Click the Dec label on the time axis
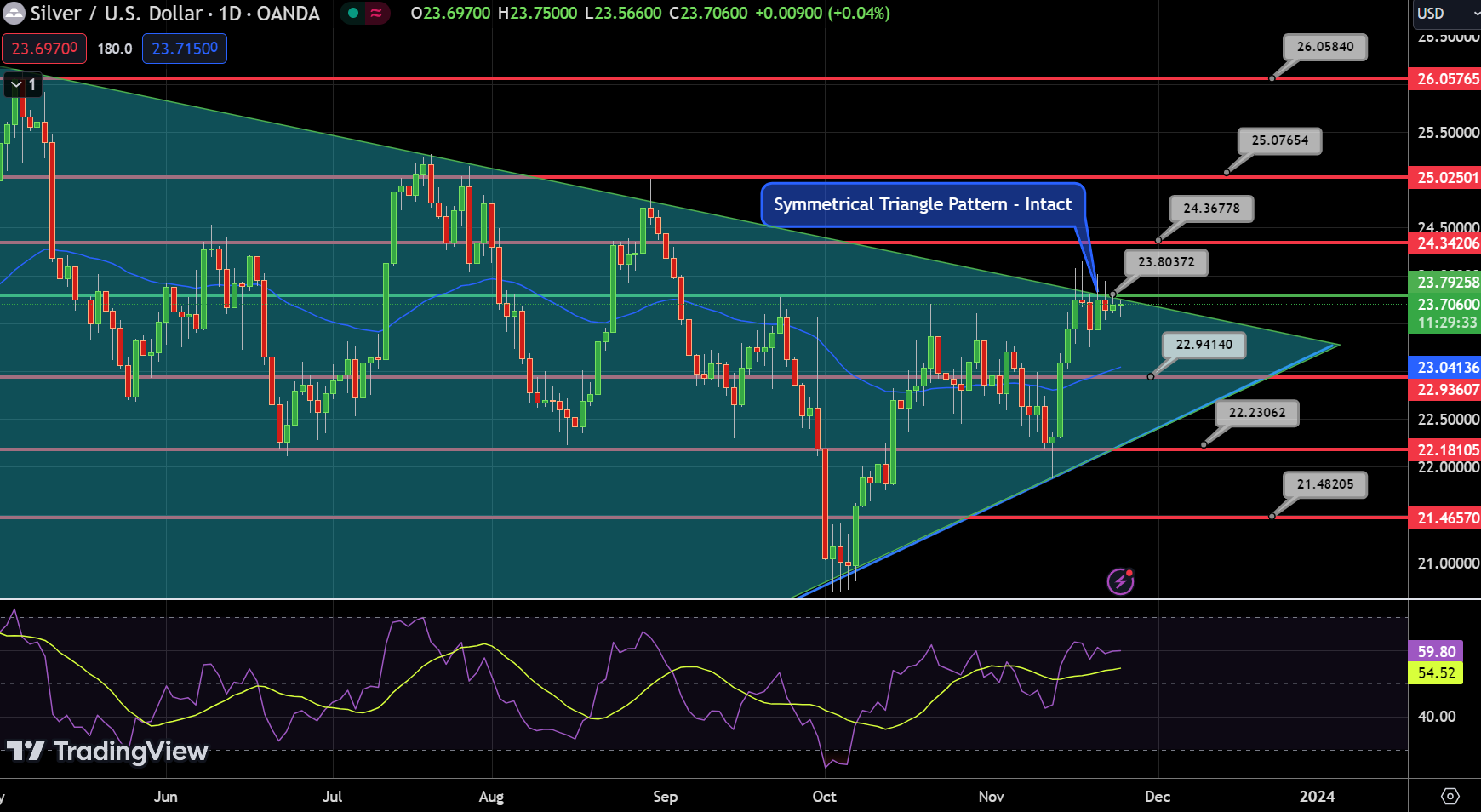This screenshot has height=812, width=1481. click(x=1158, y=797)
